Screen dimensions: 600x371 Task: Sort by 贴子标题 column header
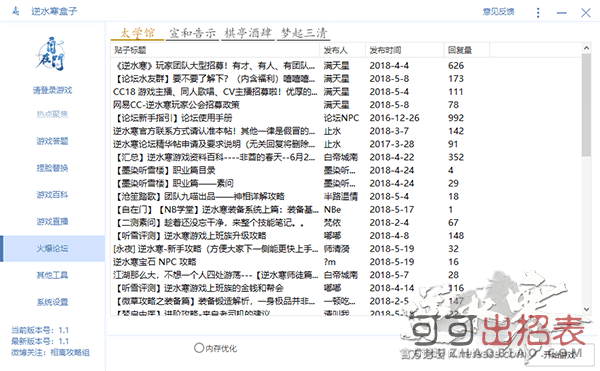(x=215, y=50)
